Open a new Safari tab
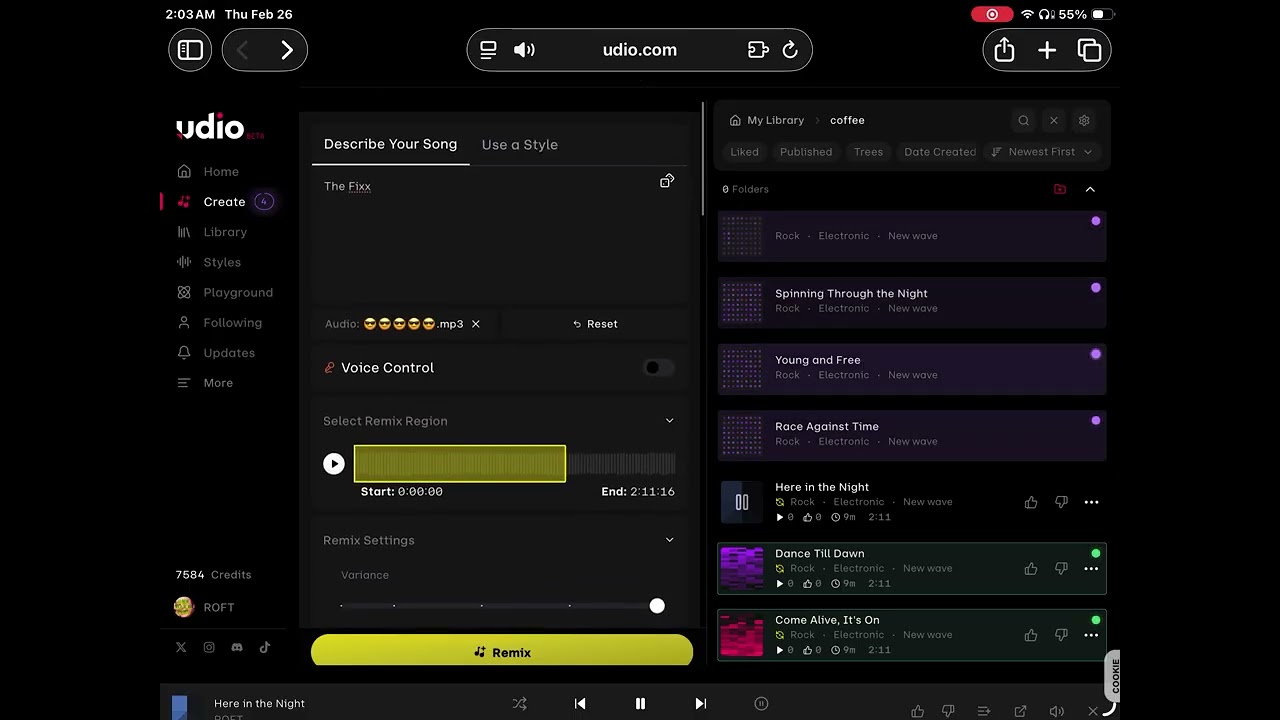Viewport: 1280px width, 720px height. 1047,50
